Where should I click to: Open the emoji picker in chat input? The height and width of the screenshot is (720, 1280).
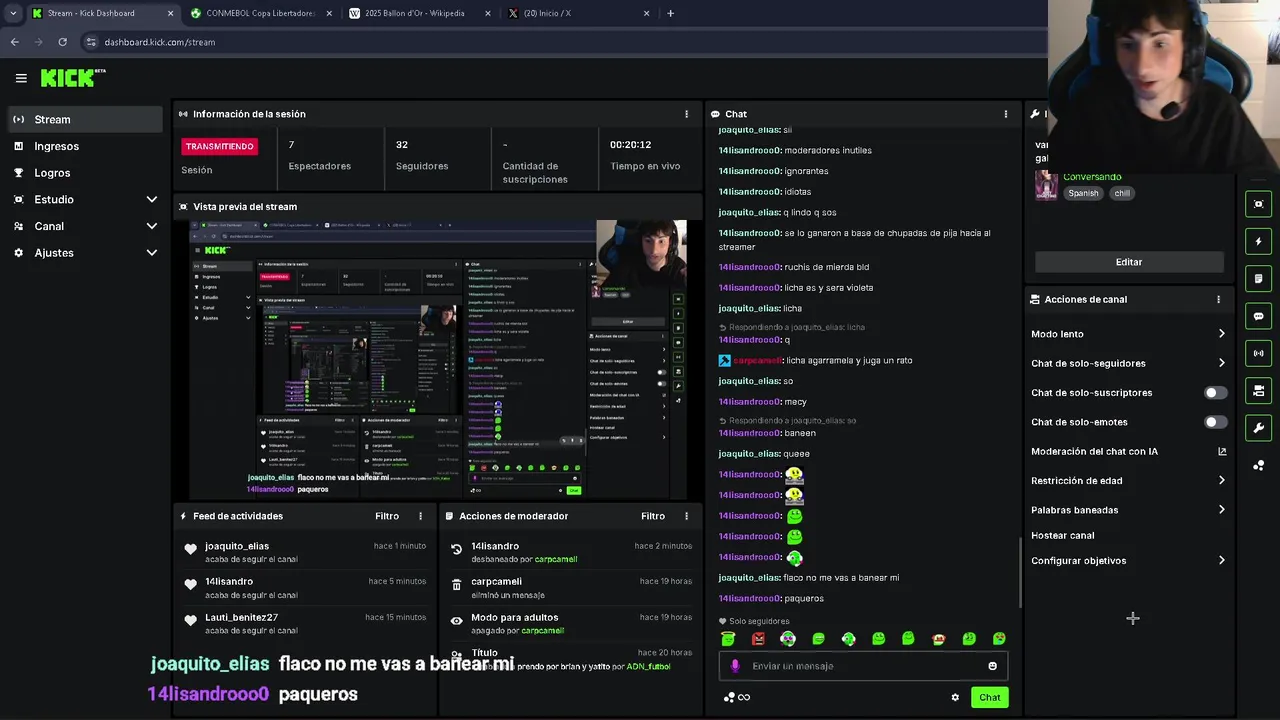click(992, 666)
